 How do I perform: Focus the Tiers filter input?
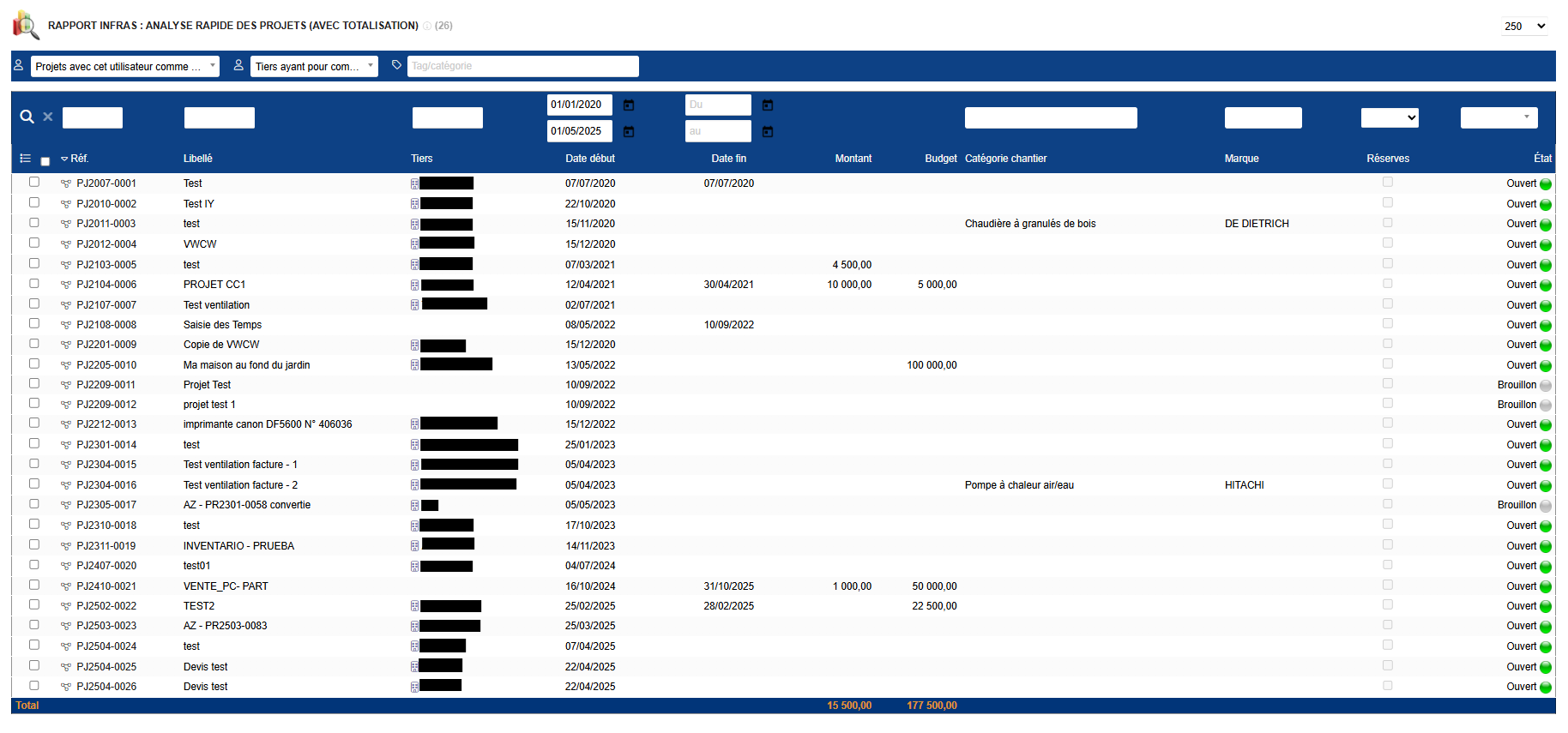pyautogui.click(x=448, y=117)
